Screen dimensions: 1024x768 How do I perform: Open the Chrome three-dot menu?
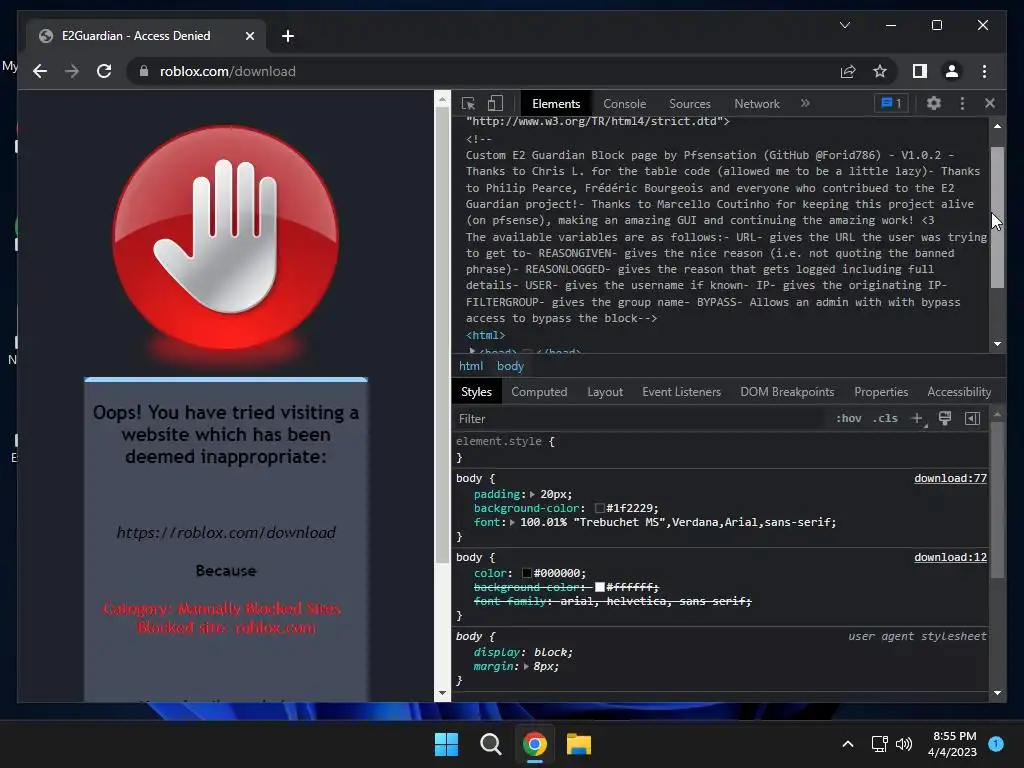tap(984, 71)
